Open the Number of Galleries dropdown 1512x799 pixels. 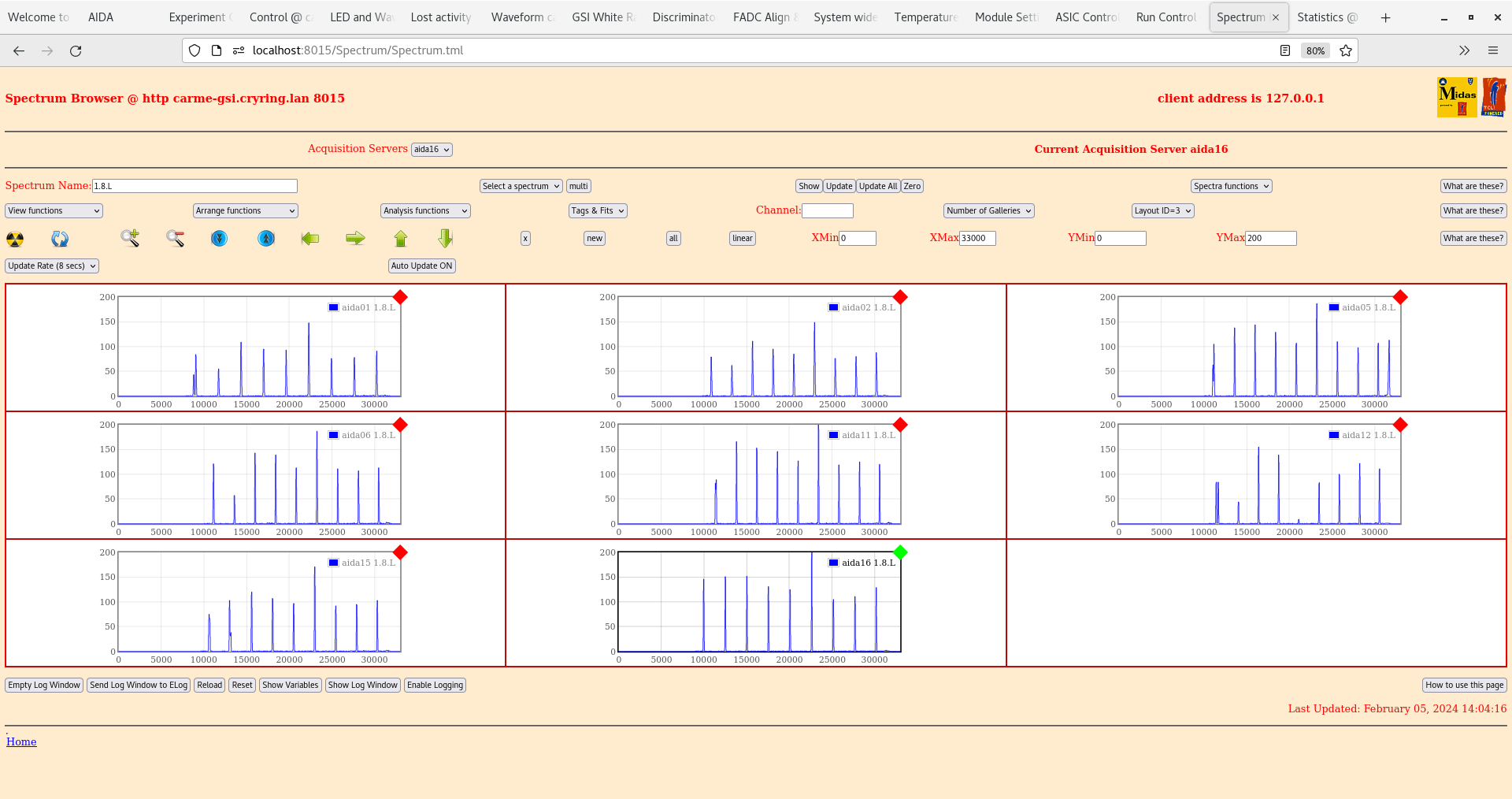coord(988,211)
